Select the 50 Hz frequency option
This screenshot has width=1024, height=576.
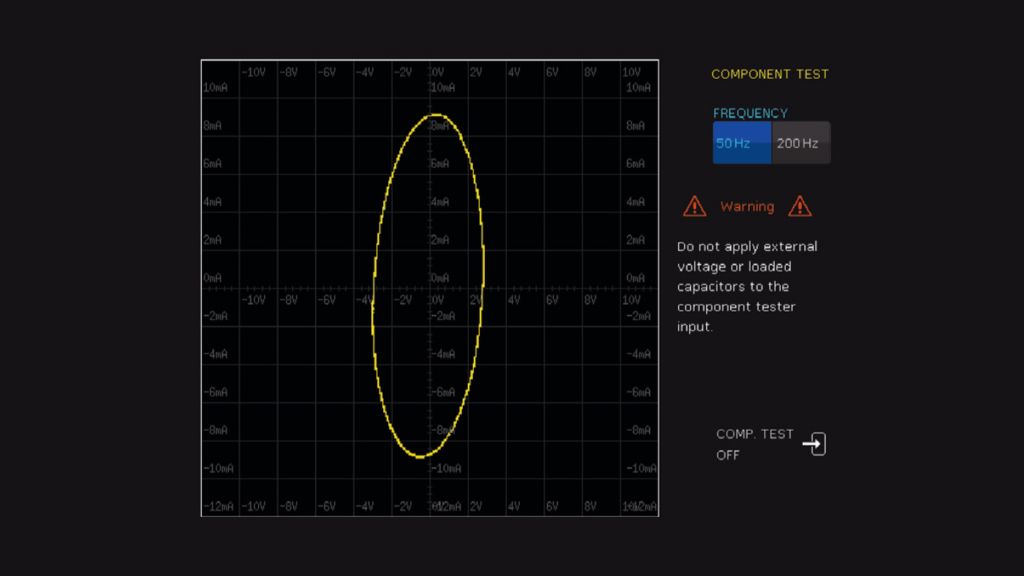[741, 143]
